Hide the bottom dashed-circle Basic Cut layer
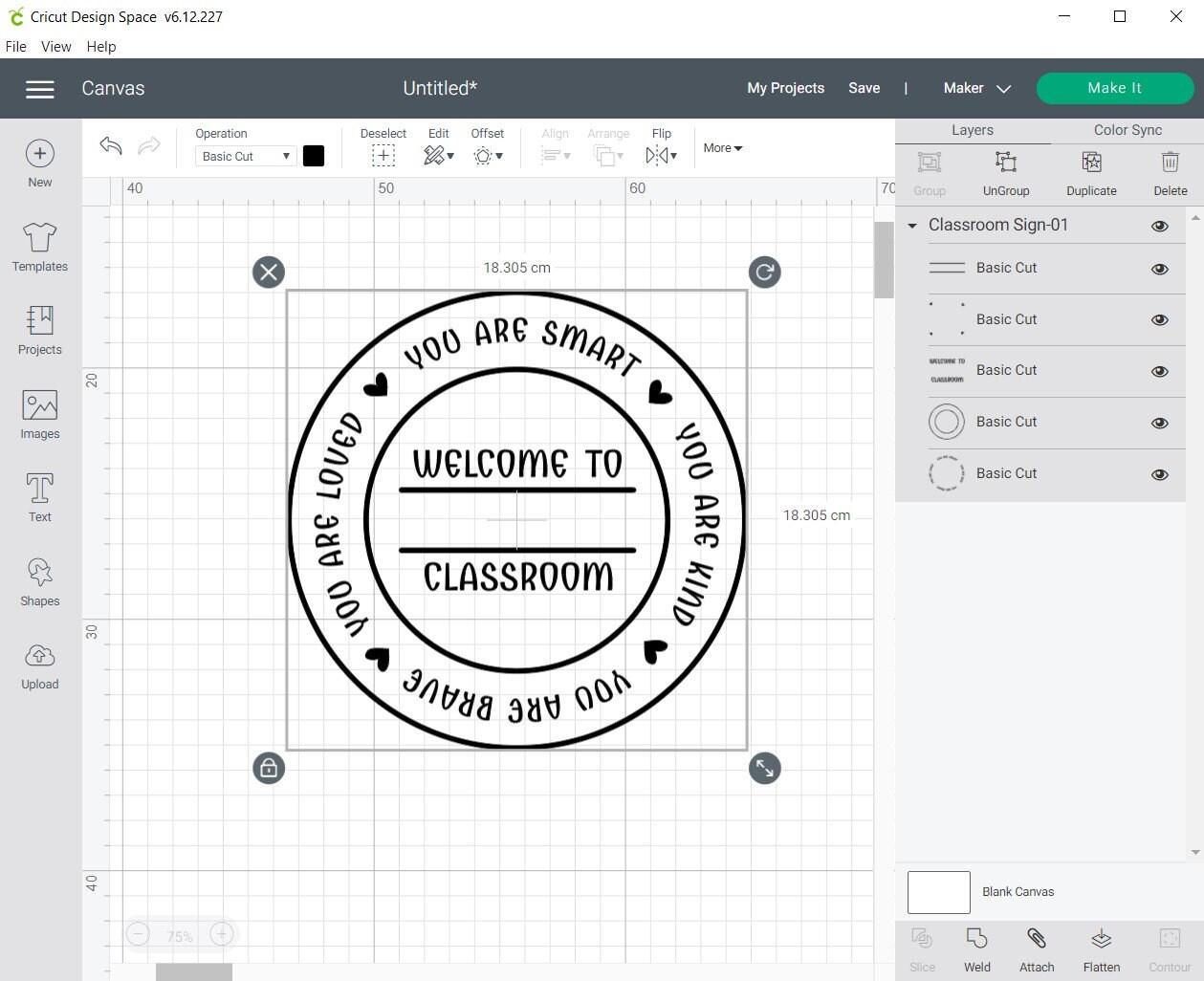The image size is (1204, 981). (1159, 473)
